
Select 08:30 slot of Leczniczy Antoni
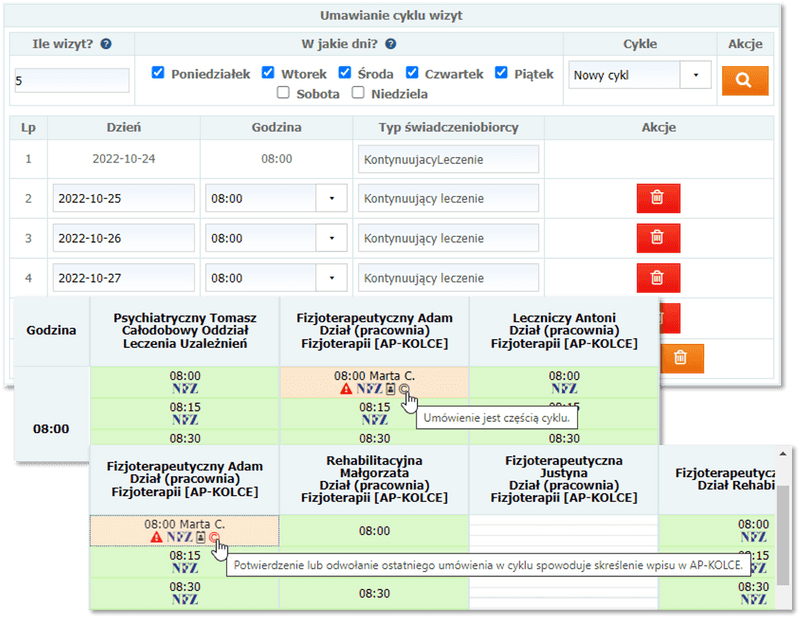tap(564, 437)
